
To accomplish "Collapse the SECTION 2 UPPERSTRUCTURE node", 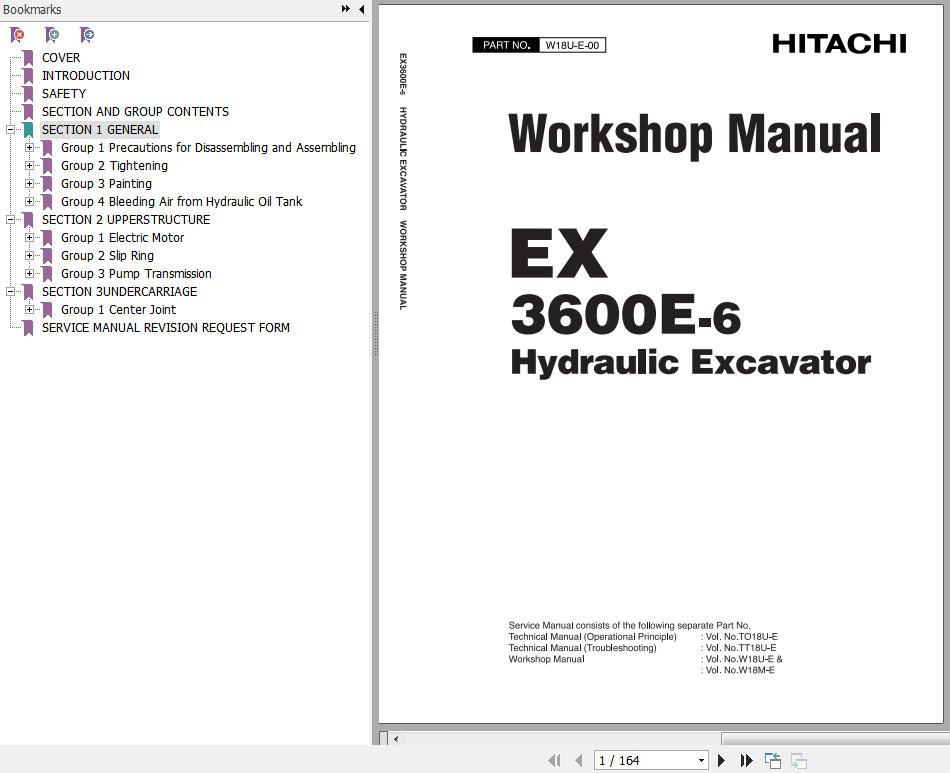I will (x=10, y=220).
